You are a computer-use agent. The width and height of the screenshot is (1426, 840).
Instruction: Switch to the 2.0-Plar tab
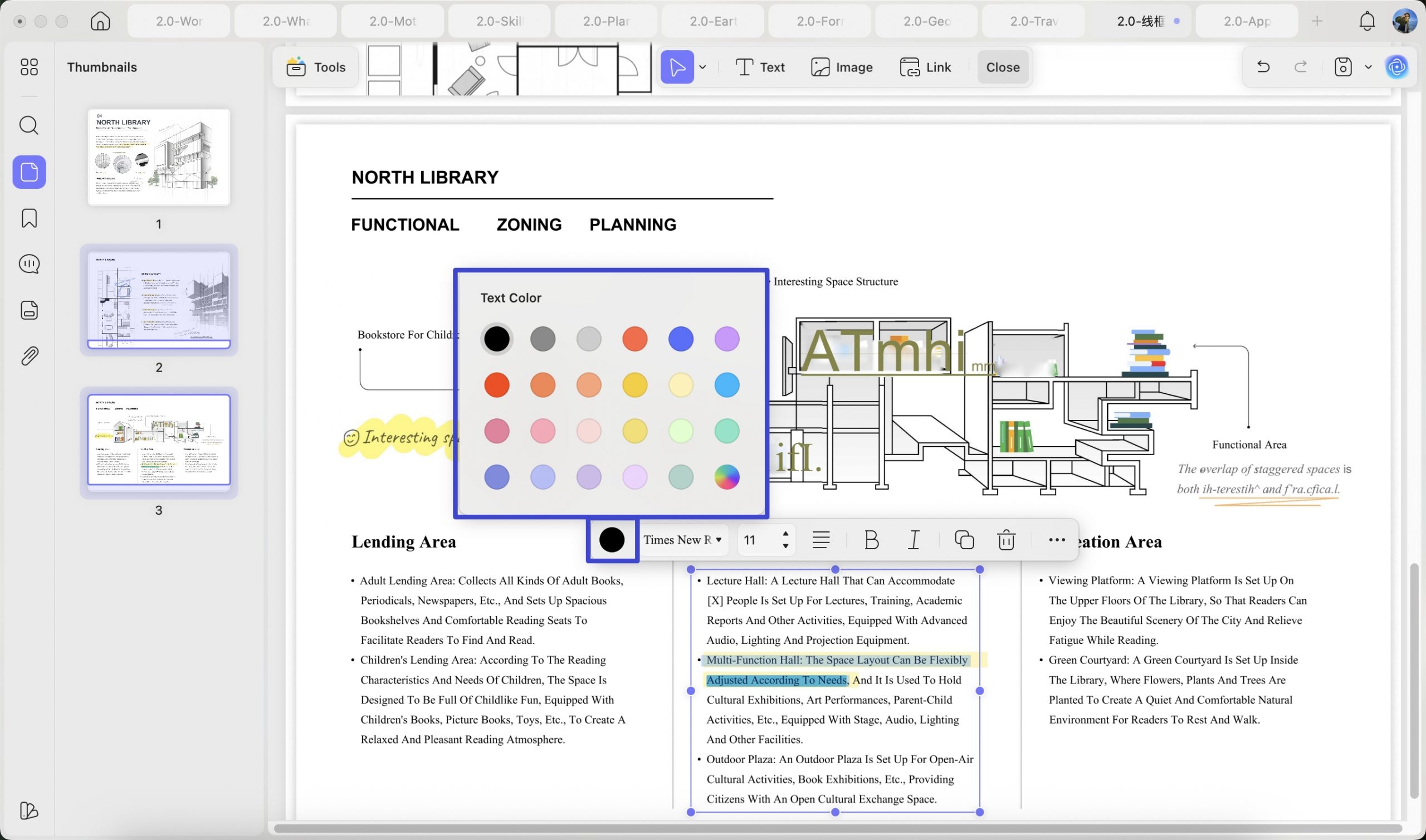coord(606,21)
